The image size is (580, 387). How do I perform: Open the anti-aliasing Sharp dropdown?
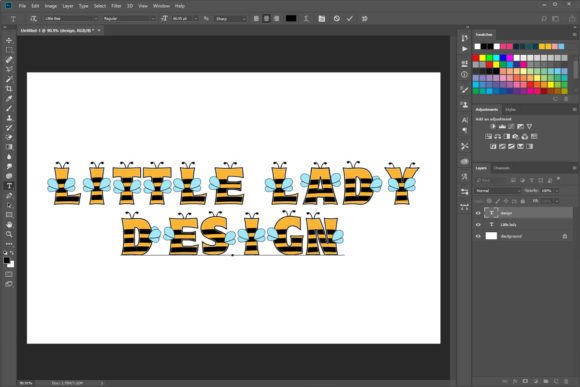click(230, 18)
